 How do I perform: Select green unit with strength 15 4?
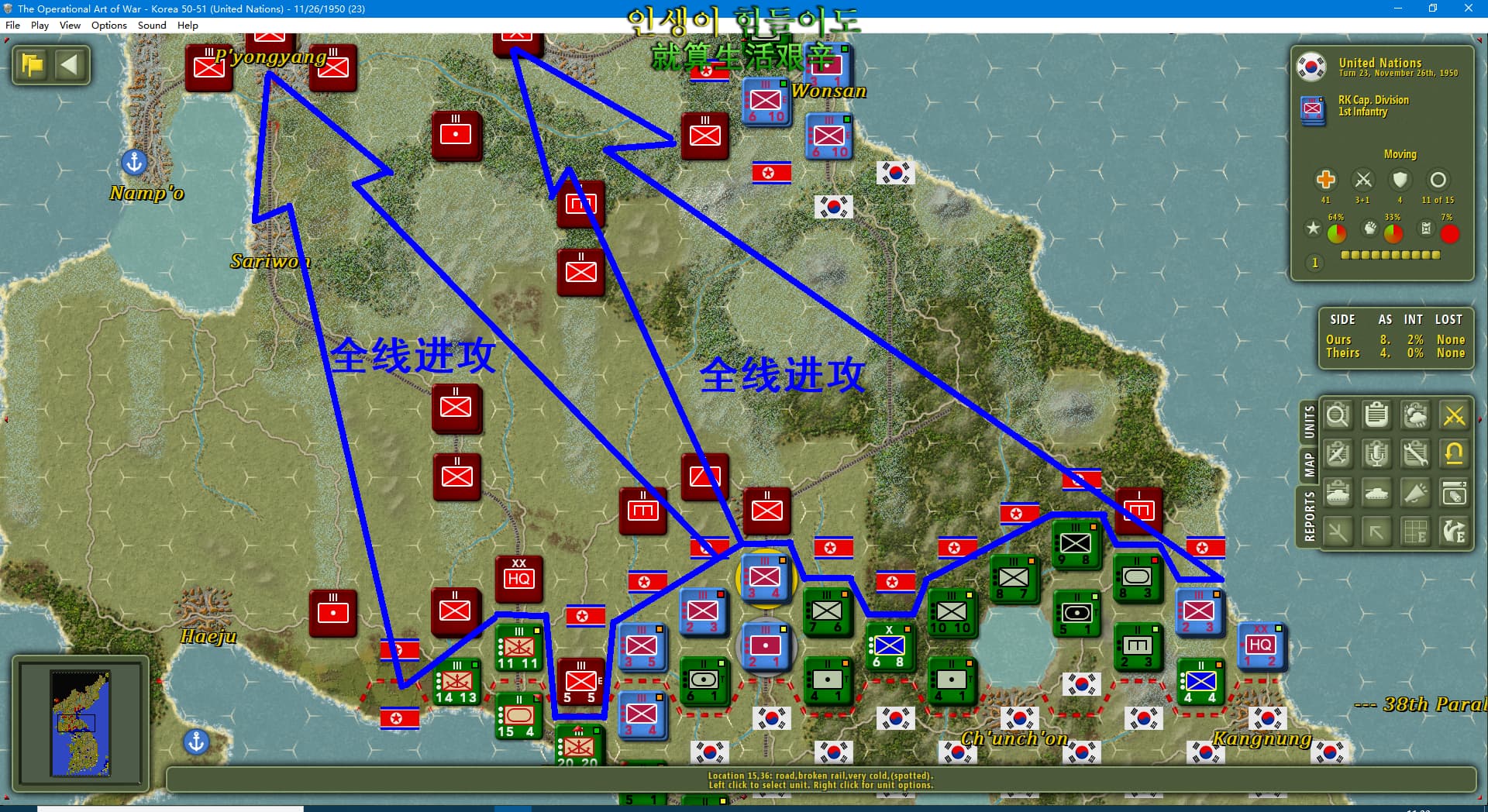518,716
